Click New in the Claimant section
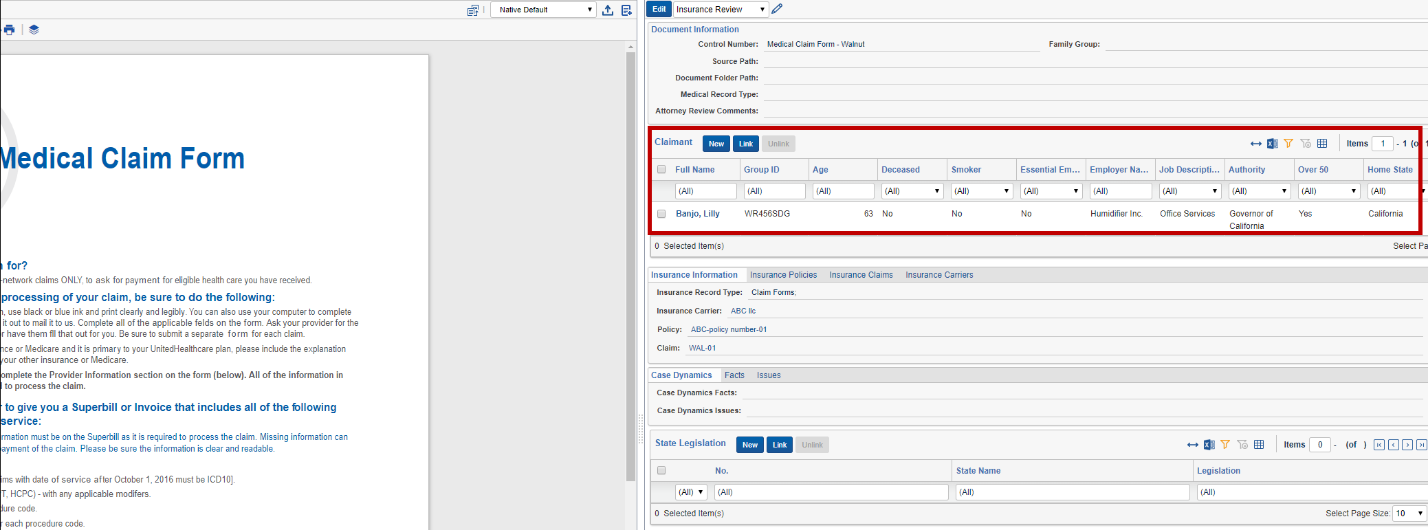1428x530 pixels. 716,144
